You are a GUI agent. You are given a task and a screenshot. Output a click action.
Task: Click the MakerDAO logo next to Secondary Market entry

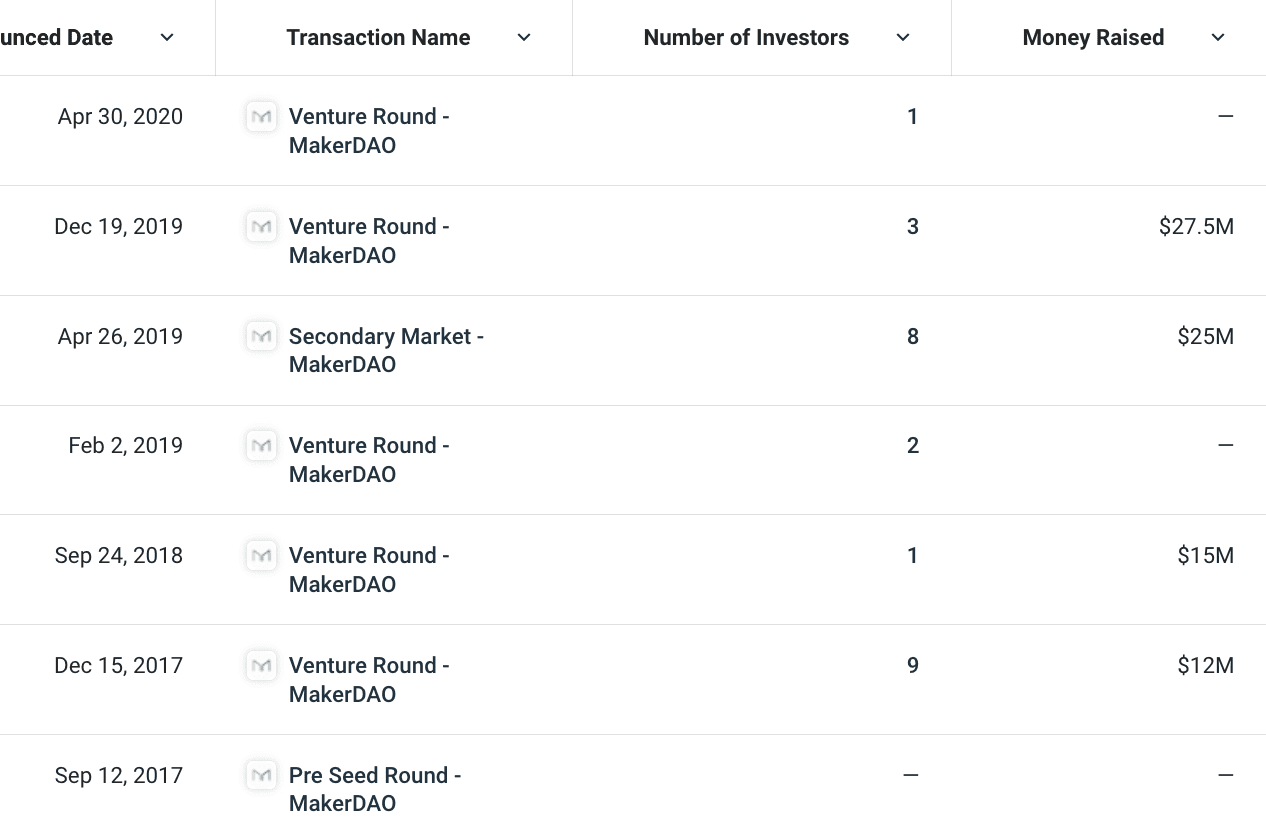[x=261, y=336]
